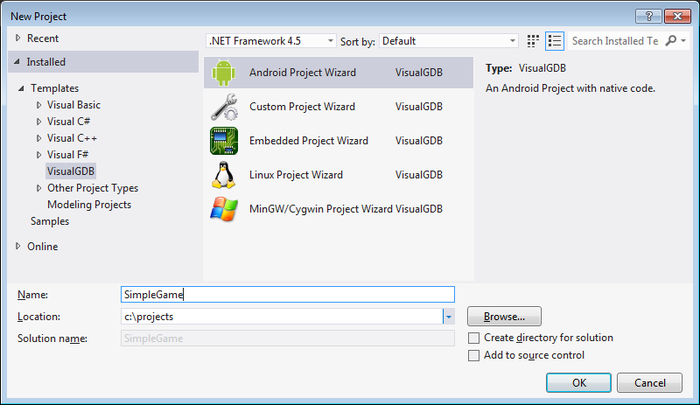Close the New Project dialog
Screen dimensions: 700x405
[677, 17]
